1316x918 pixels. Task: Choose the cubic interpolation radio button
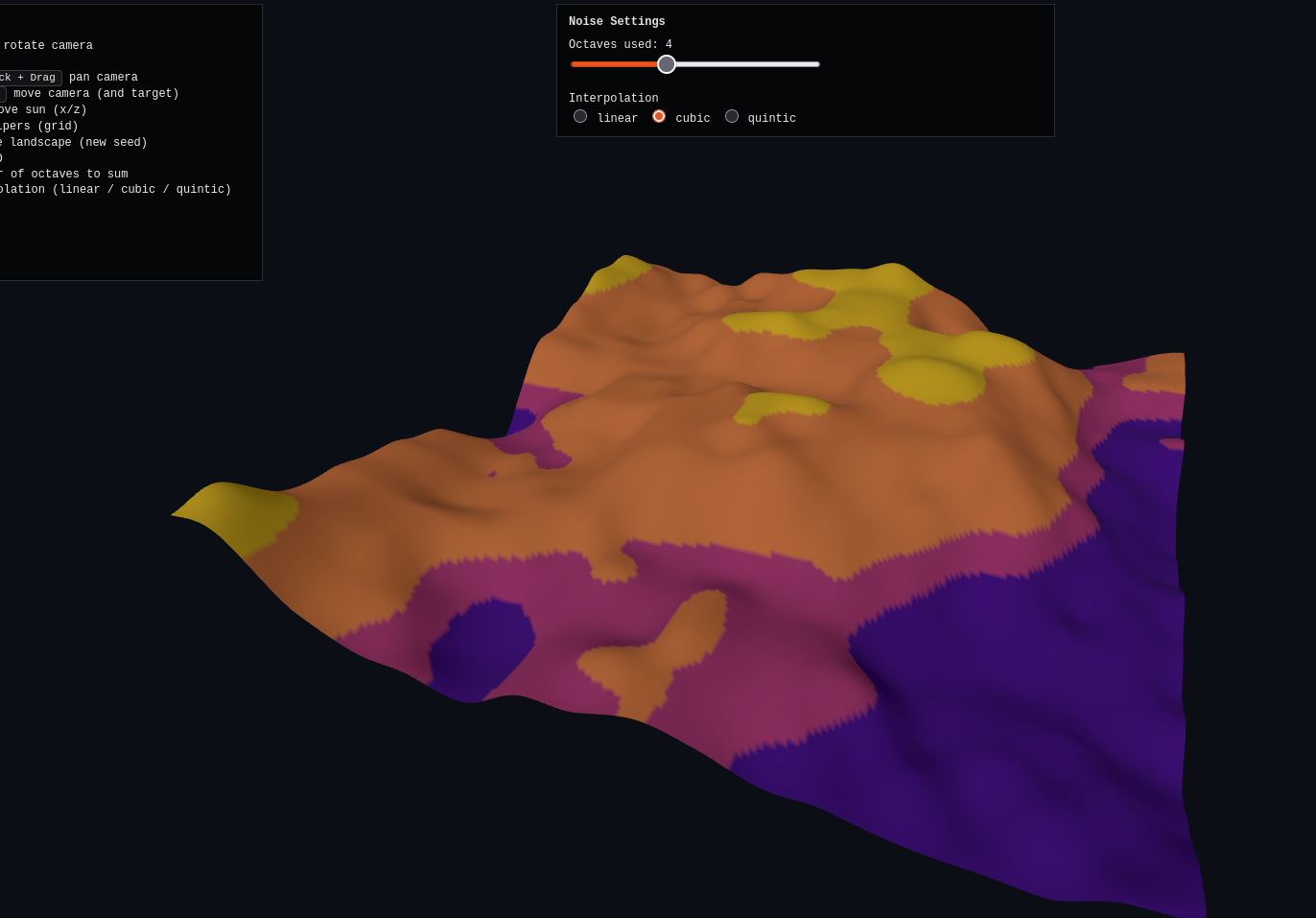pos(659,116)
